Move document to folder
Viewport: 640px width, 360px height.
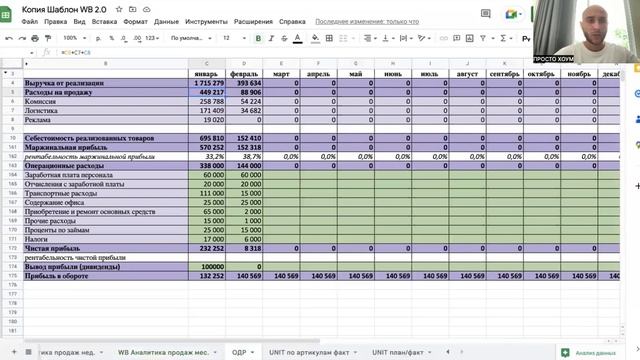pyautogui.click(x=133, y=9)
